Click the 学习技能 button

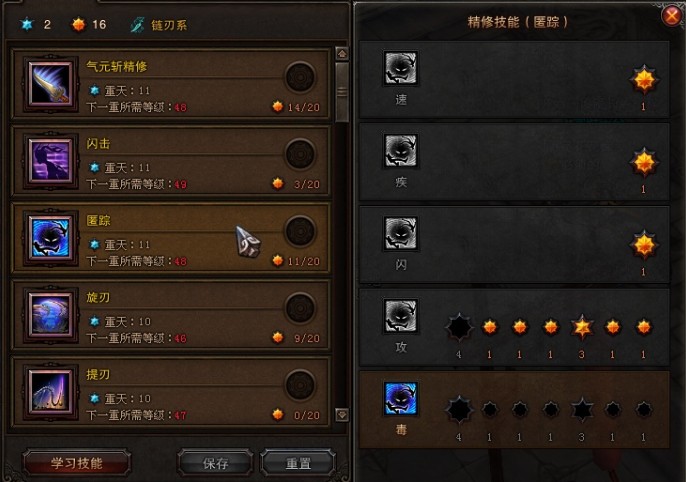(x=77, y=463)
